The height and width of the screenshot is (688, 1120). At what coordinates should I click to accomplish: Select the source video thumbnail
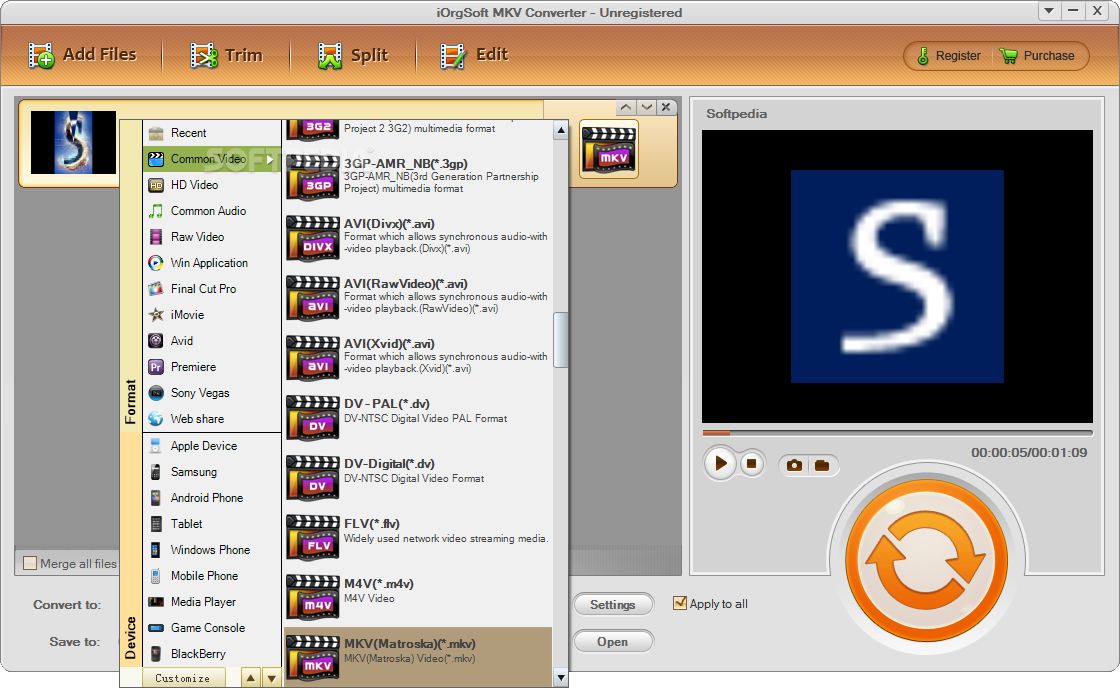point(73,142)
